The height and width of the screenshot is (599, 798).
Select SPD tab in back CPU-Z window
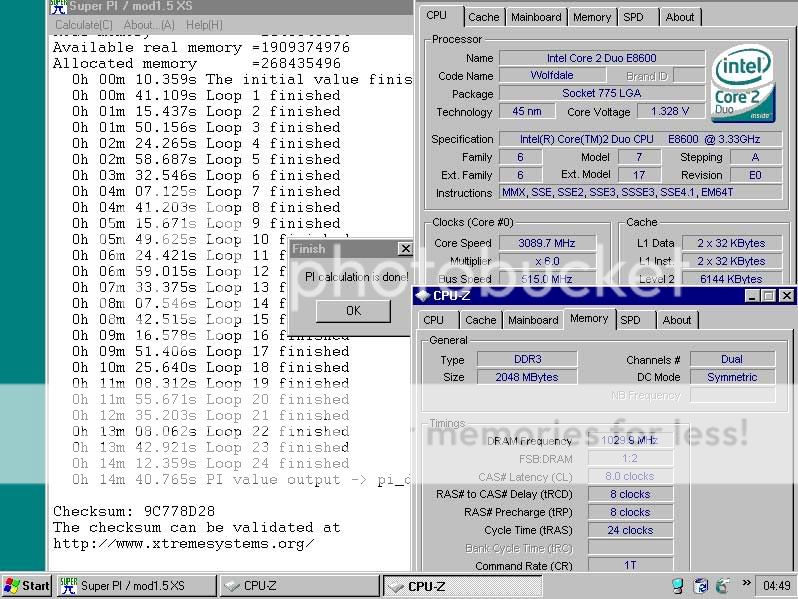pyautogui.click(x=633, y=17)
